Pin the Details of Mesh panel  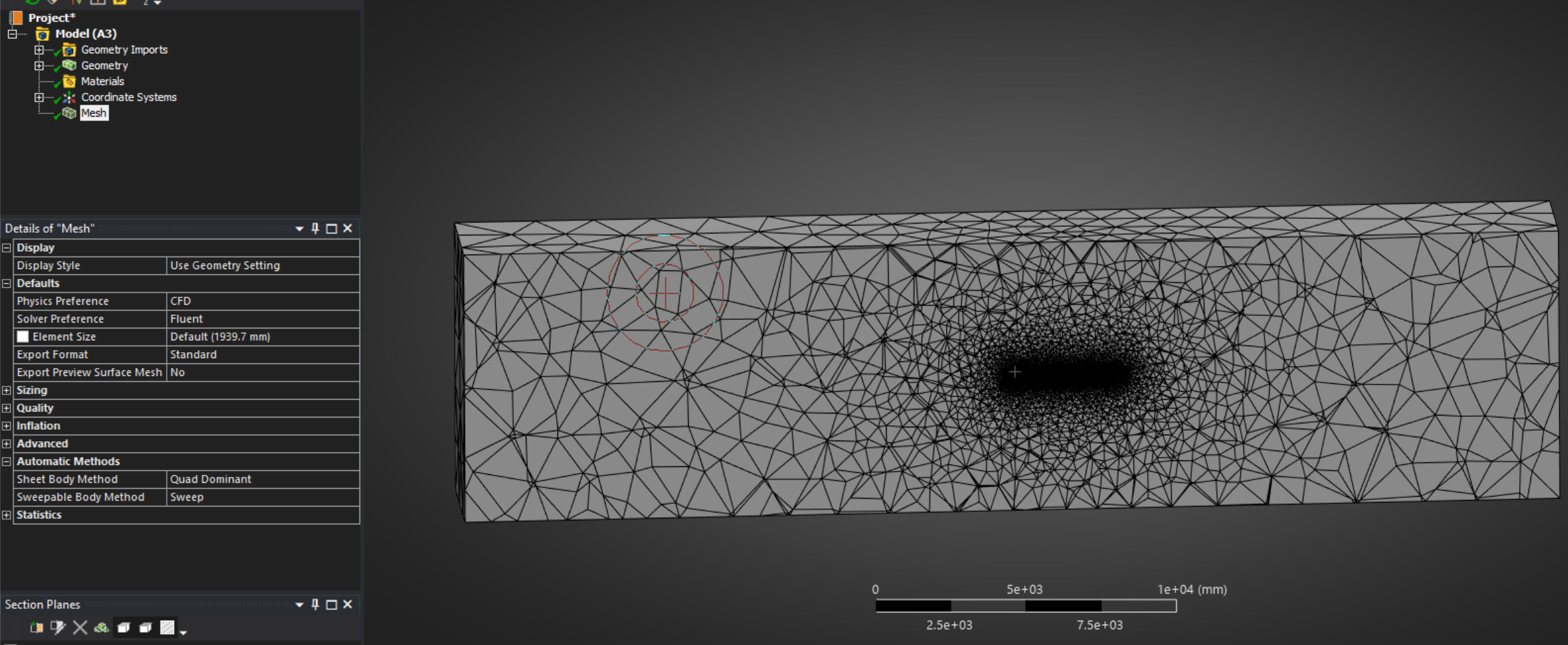pos(315,228)
